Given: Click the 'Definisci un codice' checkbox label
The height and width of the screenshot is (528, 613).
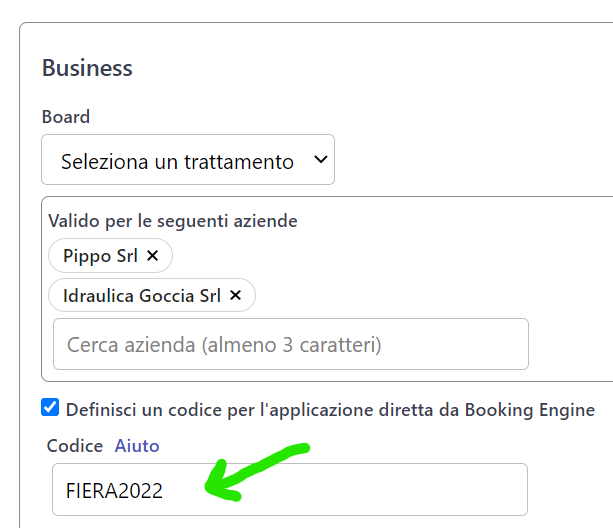Looking at the screenshot, I should [x=330, y=409].
